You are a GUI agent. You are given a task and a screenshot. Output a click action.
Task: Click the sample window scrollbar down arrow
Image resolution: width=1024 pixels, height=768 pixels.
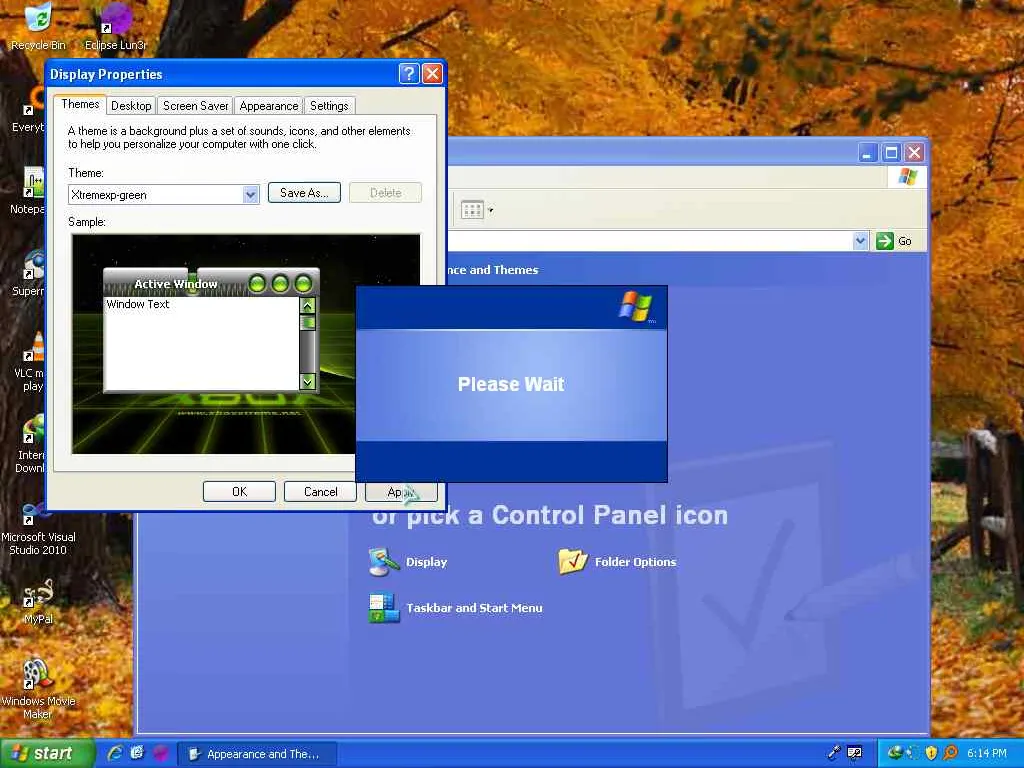click(308, 381)
